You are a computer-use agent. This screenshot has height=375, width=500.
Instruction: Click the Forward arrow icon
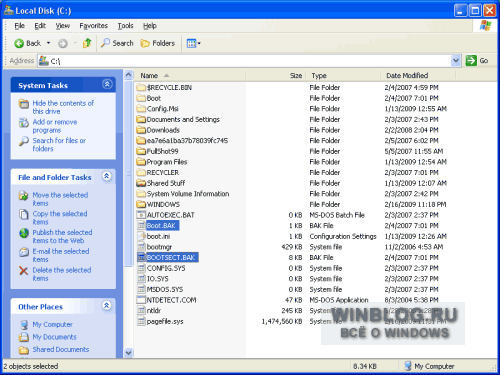(63, 43)
